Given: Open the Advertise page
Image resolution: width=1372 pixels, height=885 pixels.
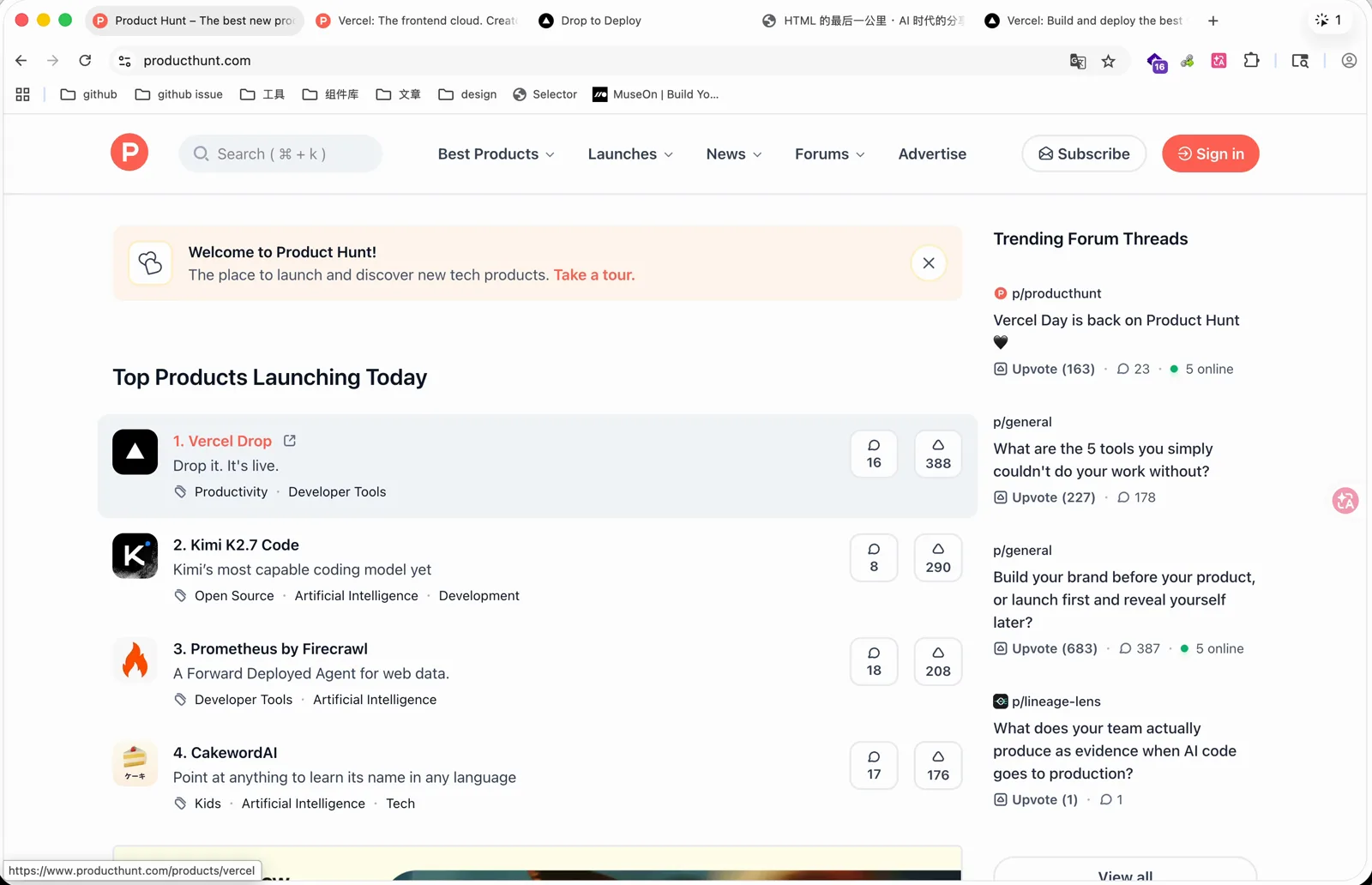Looking at the screenshot, I should tap(932, 154).
